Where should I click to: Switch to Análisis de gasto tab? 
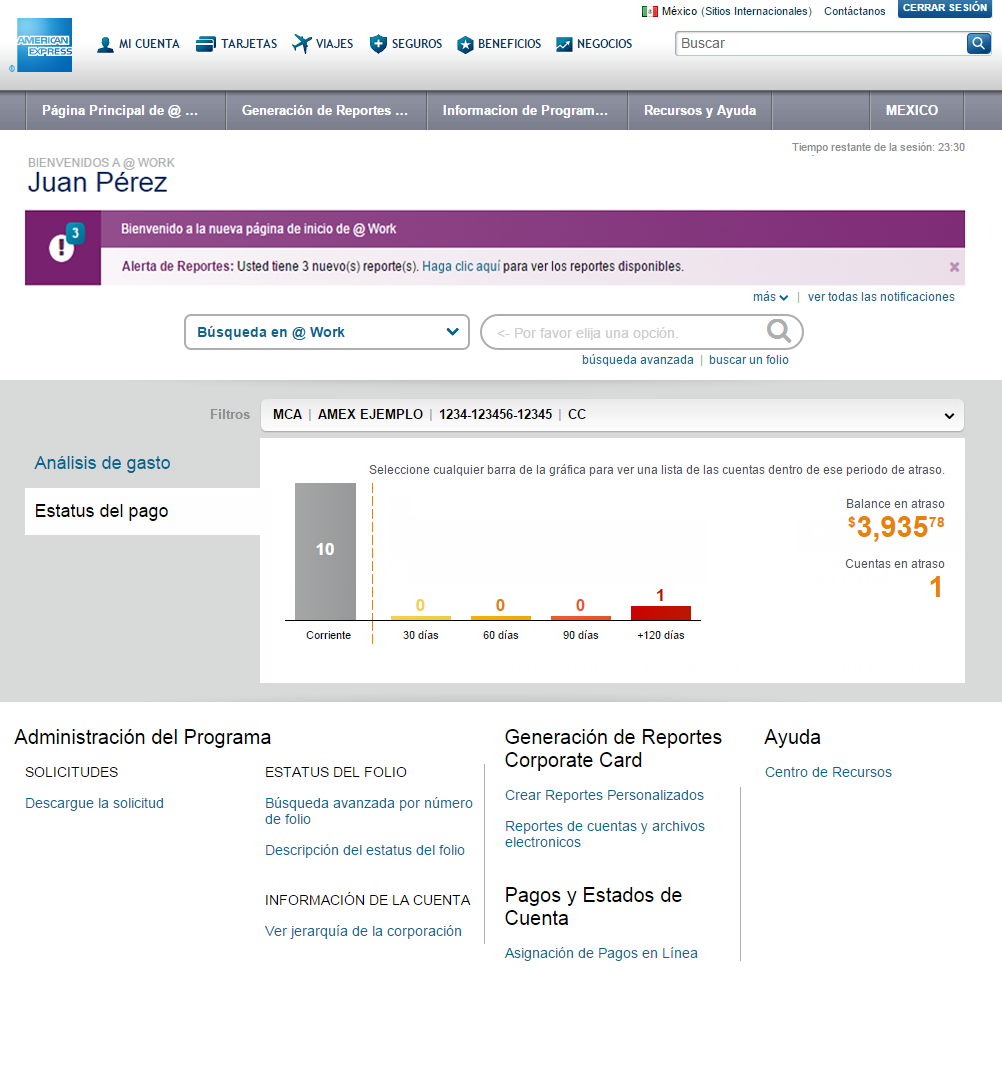[x=103, y=463]
